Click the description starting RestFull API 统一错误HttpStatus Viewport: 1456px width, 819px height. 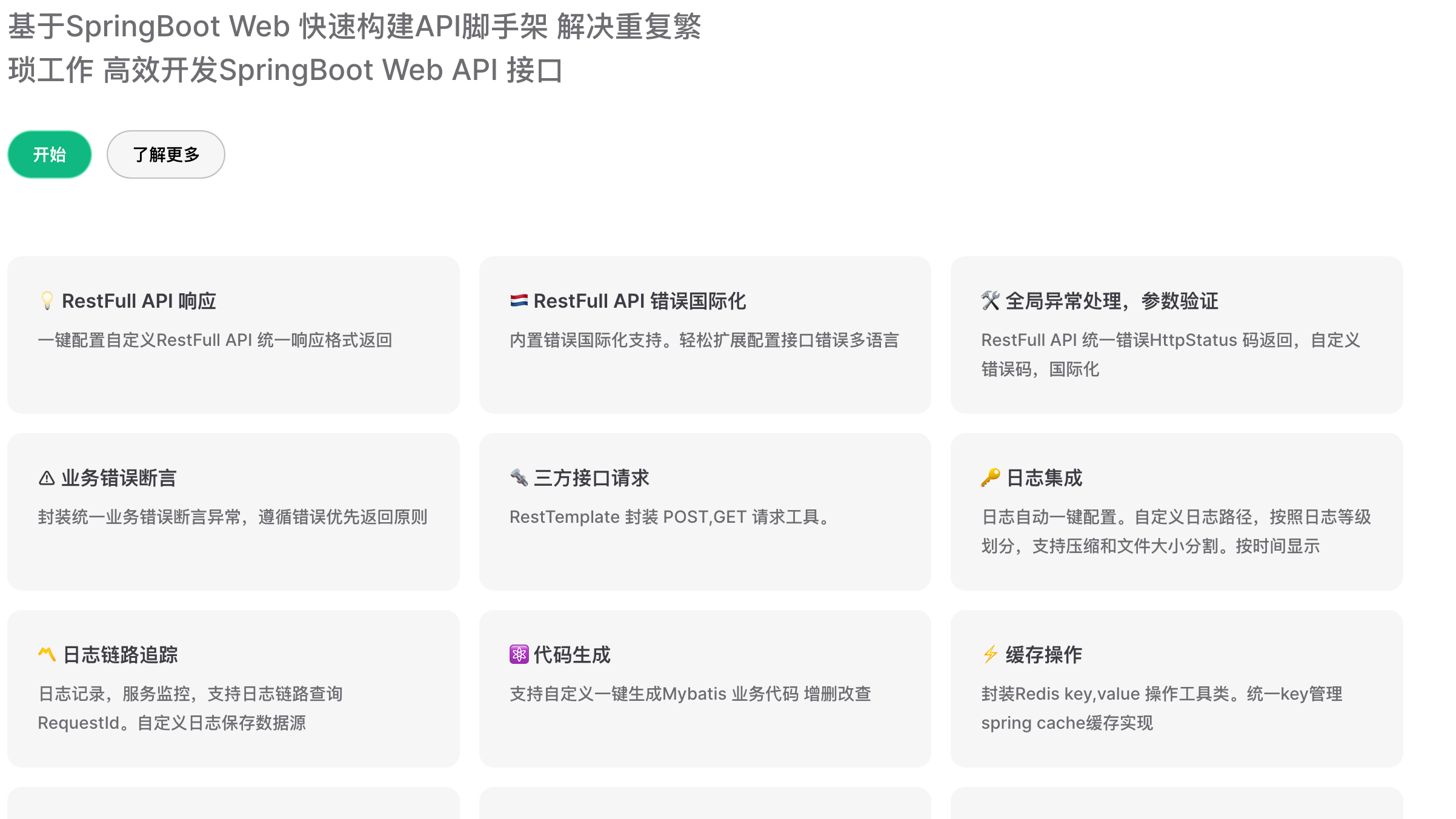pos(1171,354)
